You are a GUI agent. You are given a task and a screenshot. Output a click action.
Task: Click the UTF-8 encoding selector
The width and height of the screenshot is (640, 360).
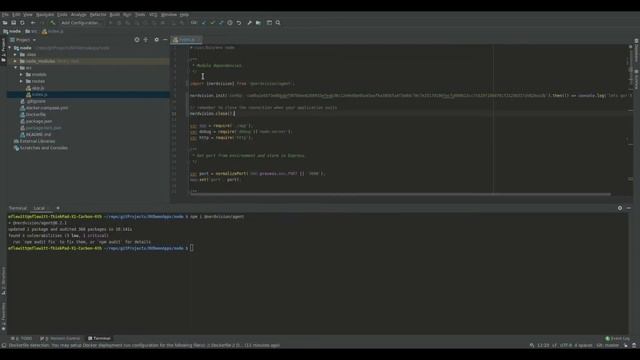click(x=565, y=345)
